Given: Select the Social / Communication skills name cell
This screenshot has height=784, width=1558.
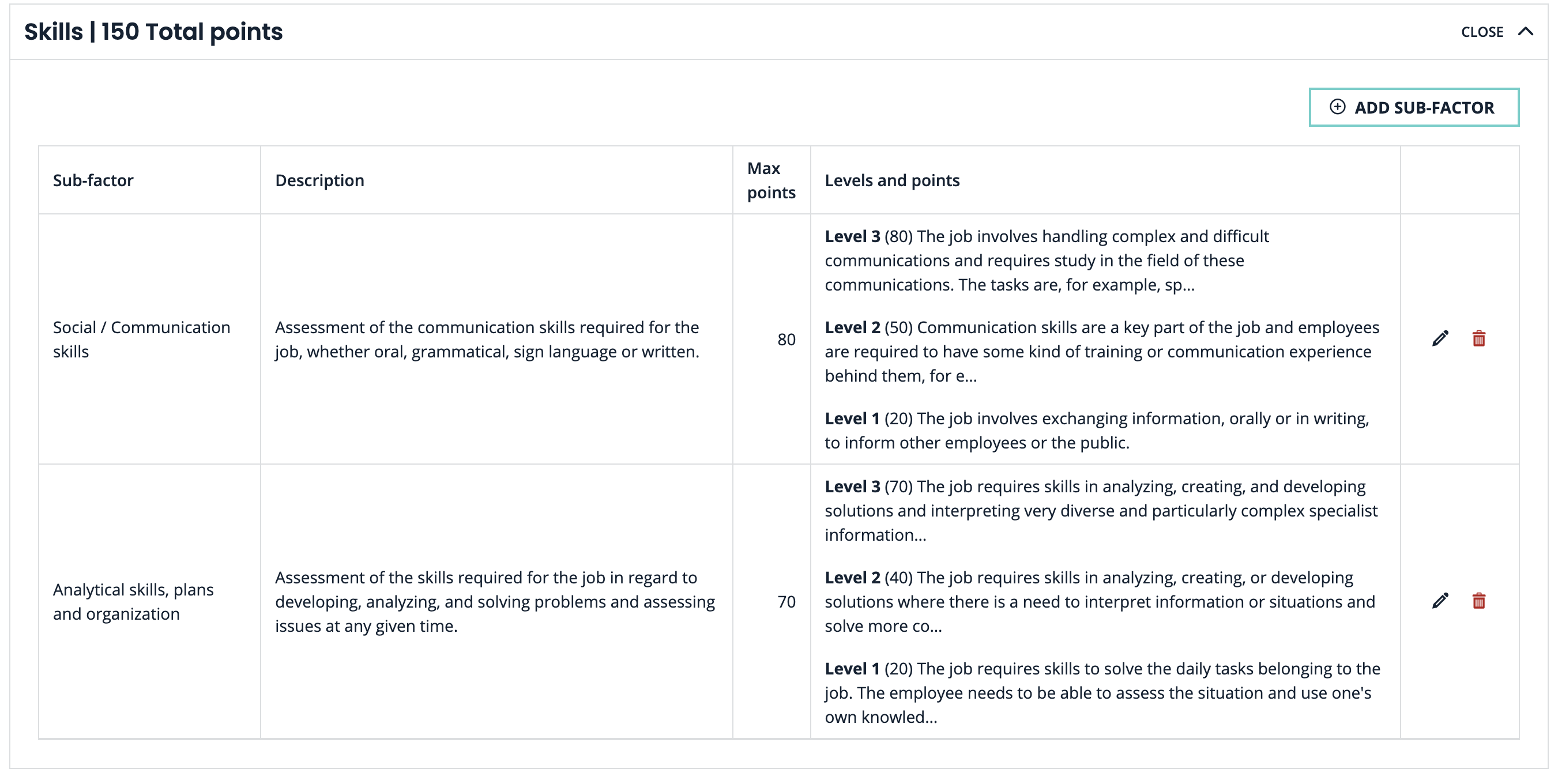Looking at the screenshot, I should pos(141,339).
